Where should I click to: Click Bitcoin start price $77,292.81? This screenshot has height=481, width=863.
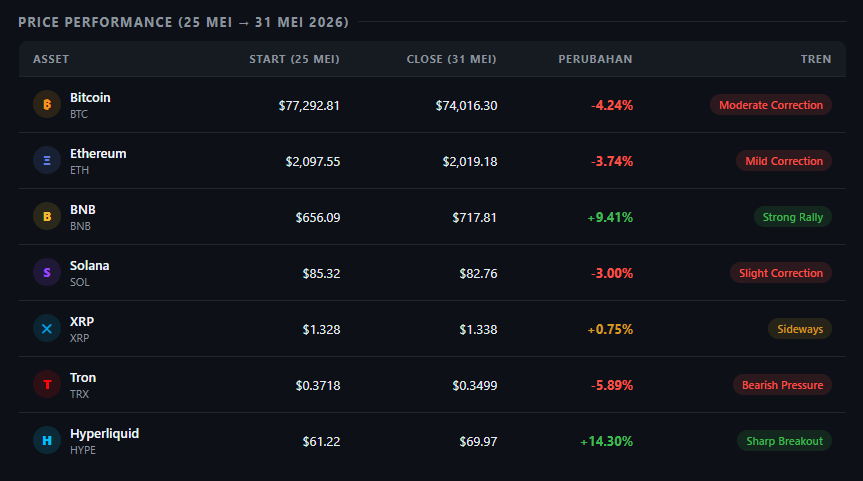click(309, 106)
